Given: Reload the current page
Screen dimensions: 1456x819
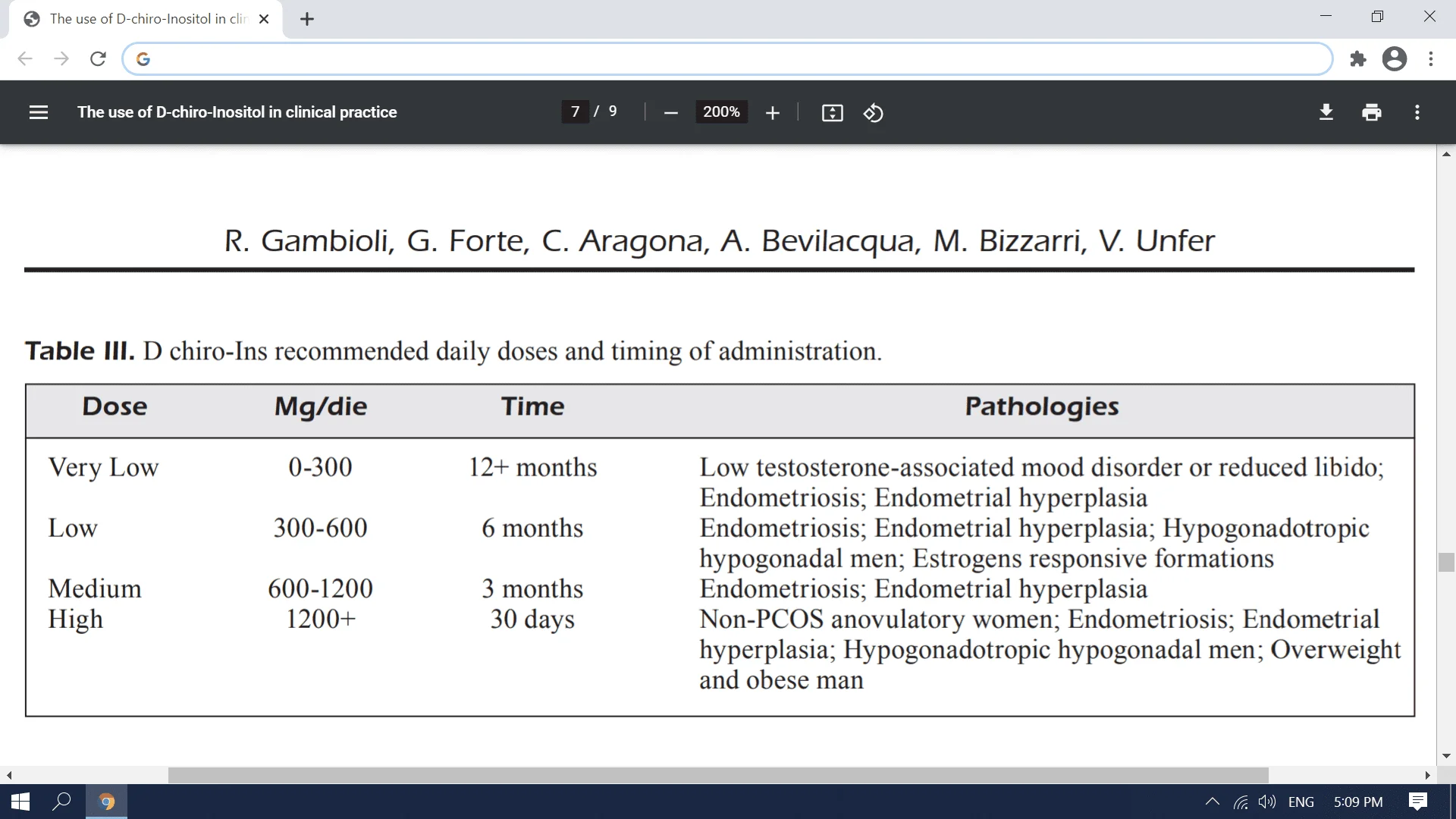Looking at the screenshot, I should pyautogui.click(x=98, y=59).
